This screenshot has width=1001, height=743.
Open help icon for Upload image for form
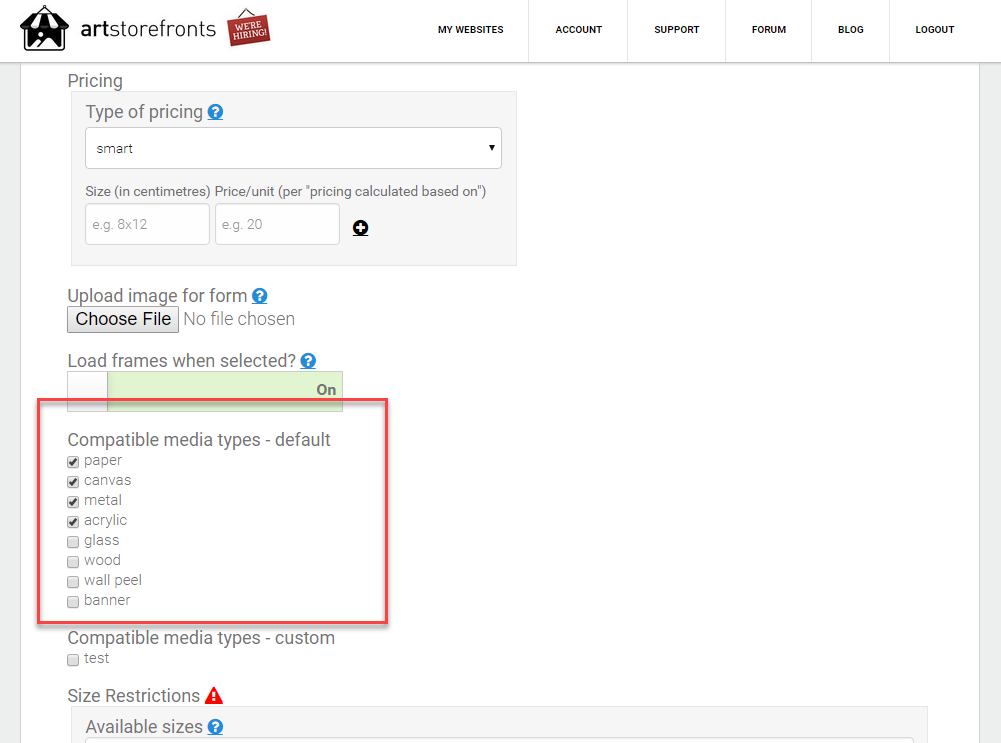260,296
